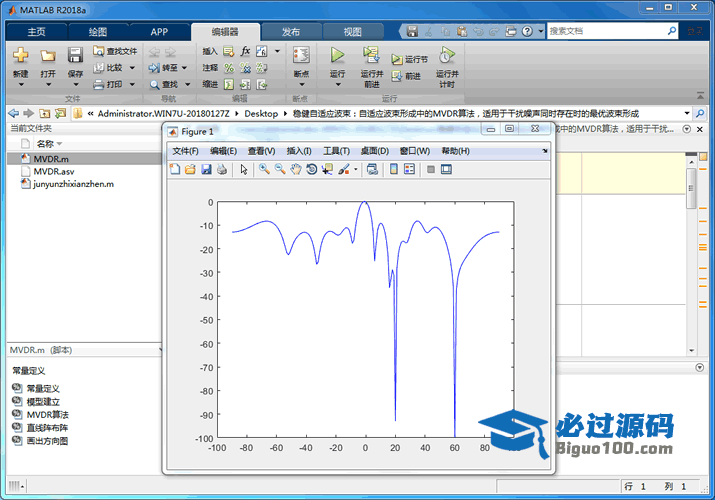This screenshot has width=715, height=500.
Task: Pick the Data Cursor tool in Figure toolbar
Action: click(328, 170)
